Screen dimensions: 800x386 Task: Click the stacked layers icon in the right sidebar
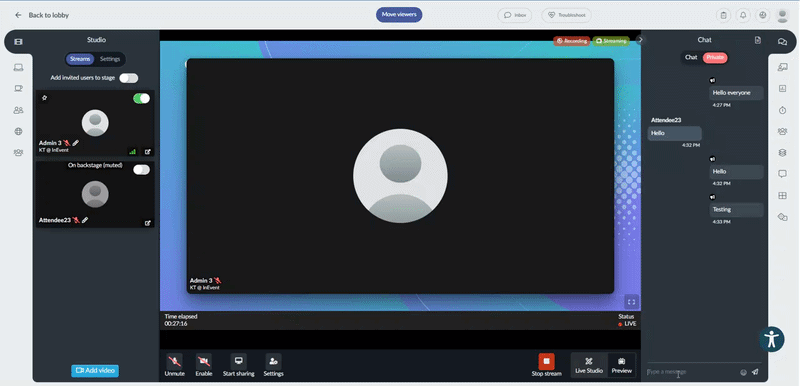[782, 152]
